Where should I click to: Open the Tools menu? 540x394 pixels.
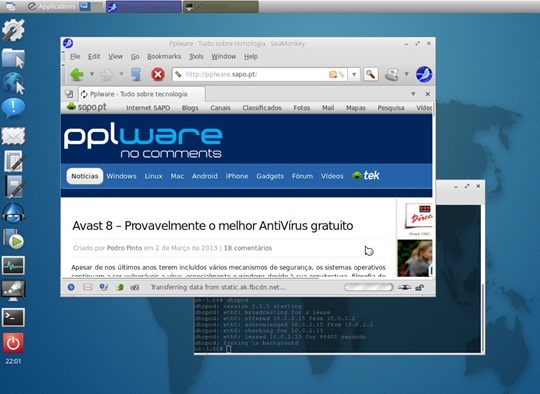196,56
